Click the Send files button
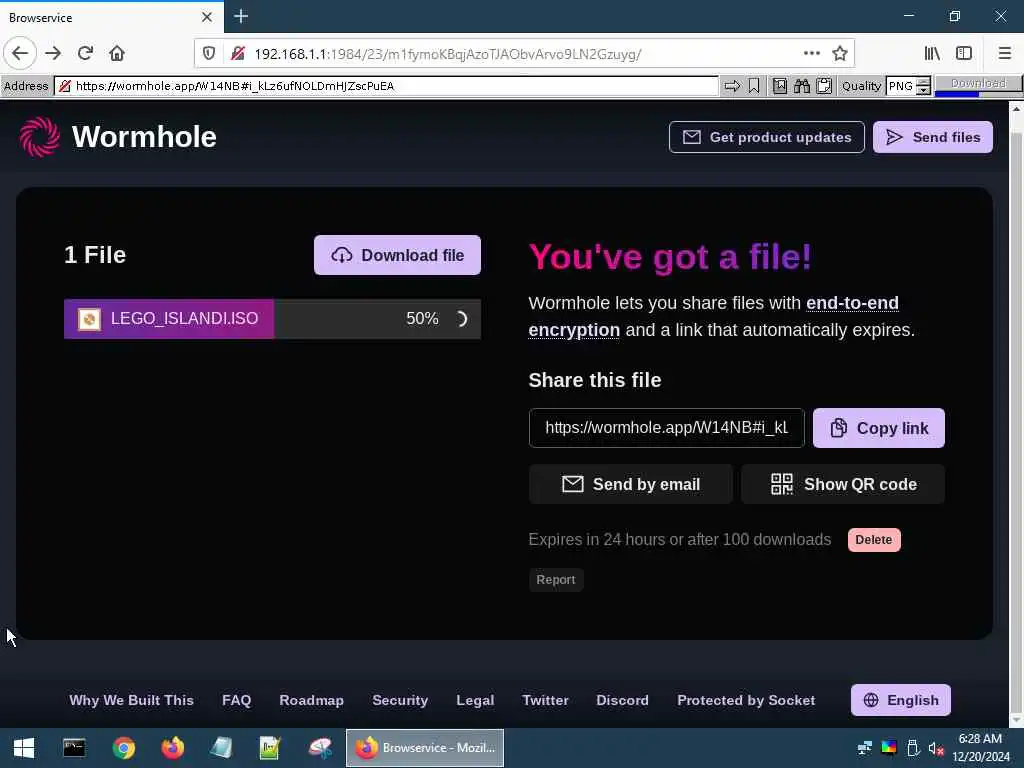1024x768 pixels. (933, 137)
